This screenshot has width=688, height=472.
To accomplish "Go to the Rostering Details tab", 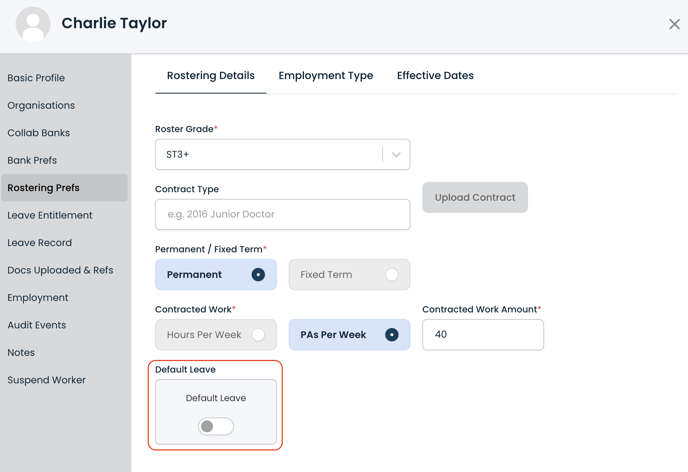I will (x=211, y=75).
